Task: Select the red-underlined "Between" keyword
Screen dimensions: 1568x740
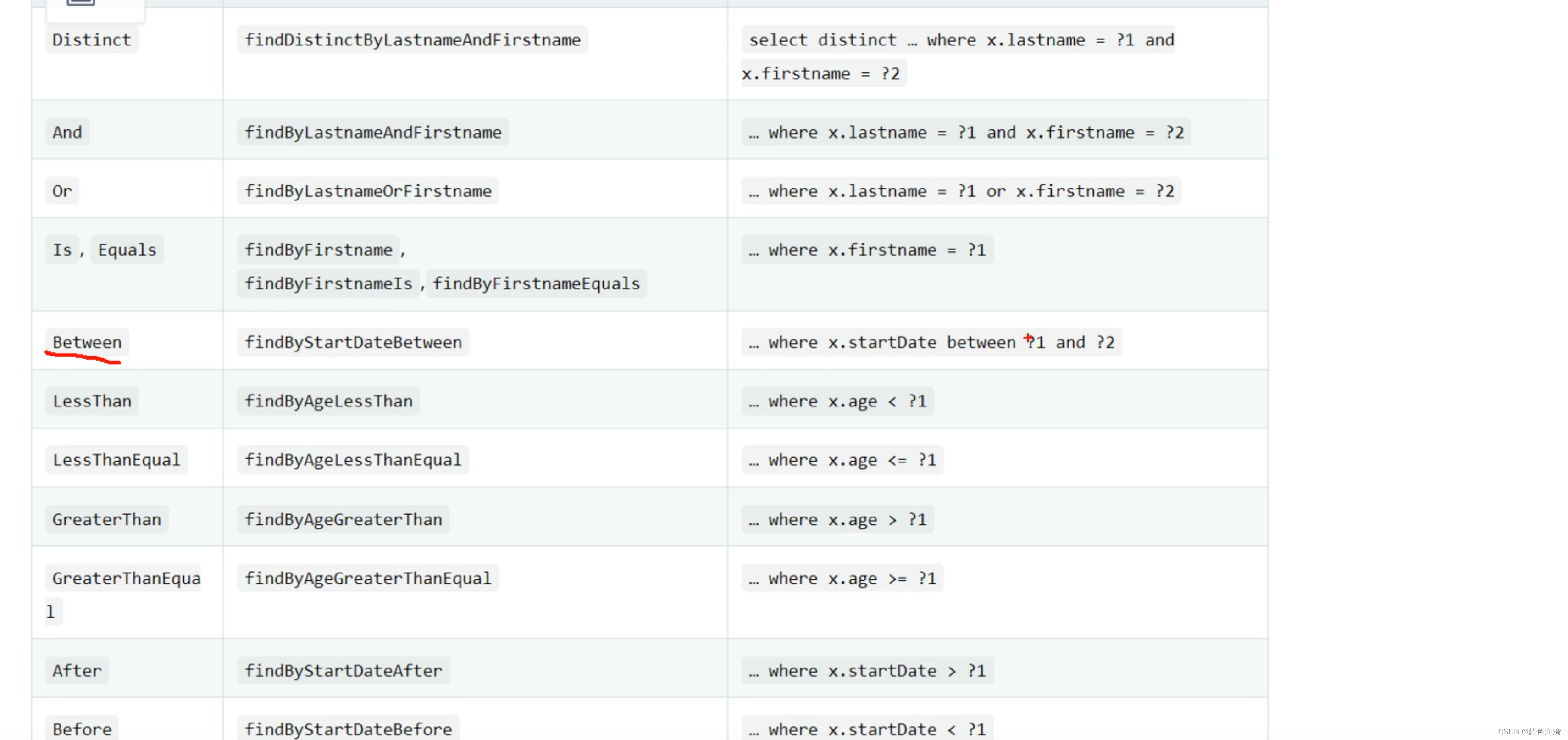Action: point(86,342)
